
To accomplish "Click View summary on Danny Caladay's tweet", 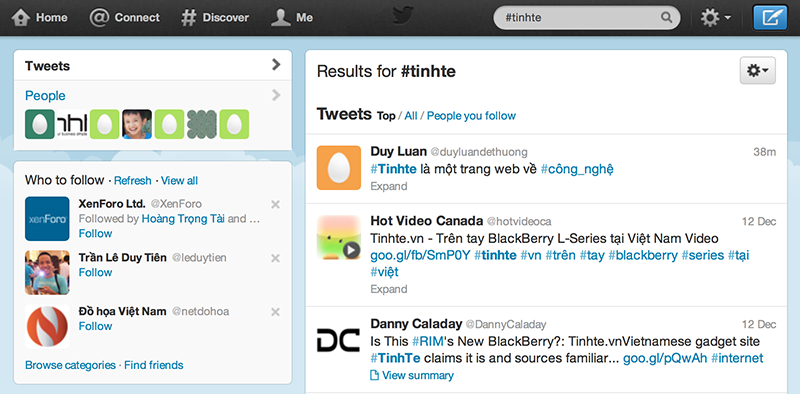I will click(412, 376).
